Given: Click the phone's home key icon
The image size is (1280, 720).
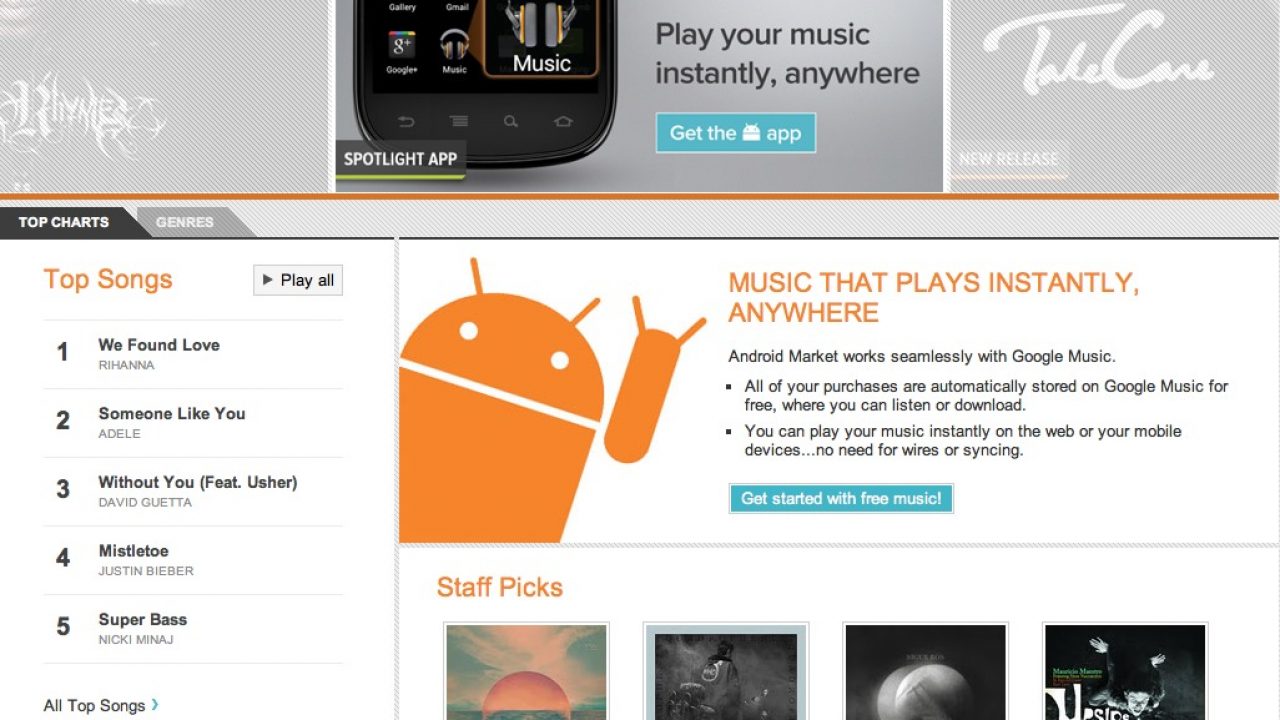Looking at the screenshot, I should coord(563,122).
